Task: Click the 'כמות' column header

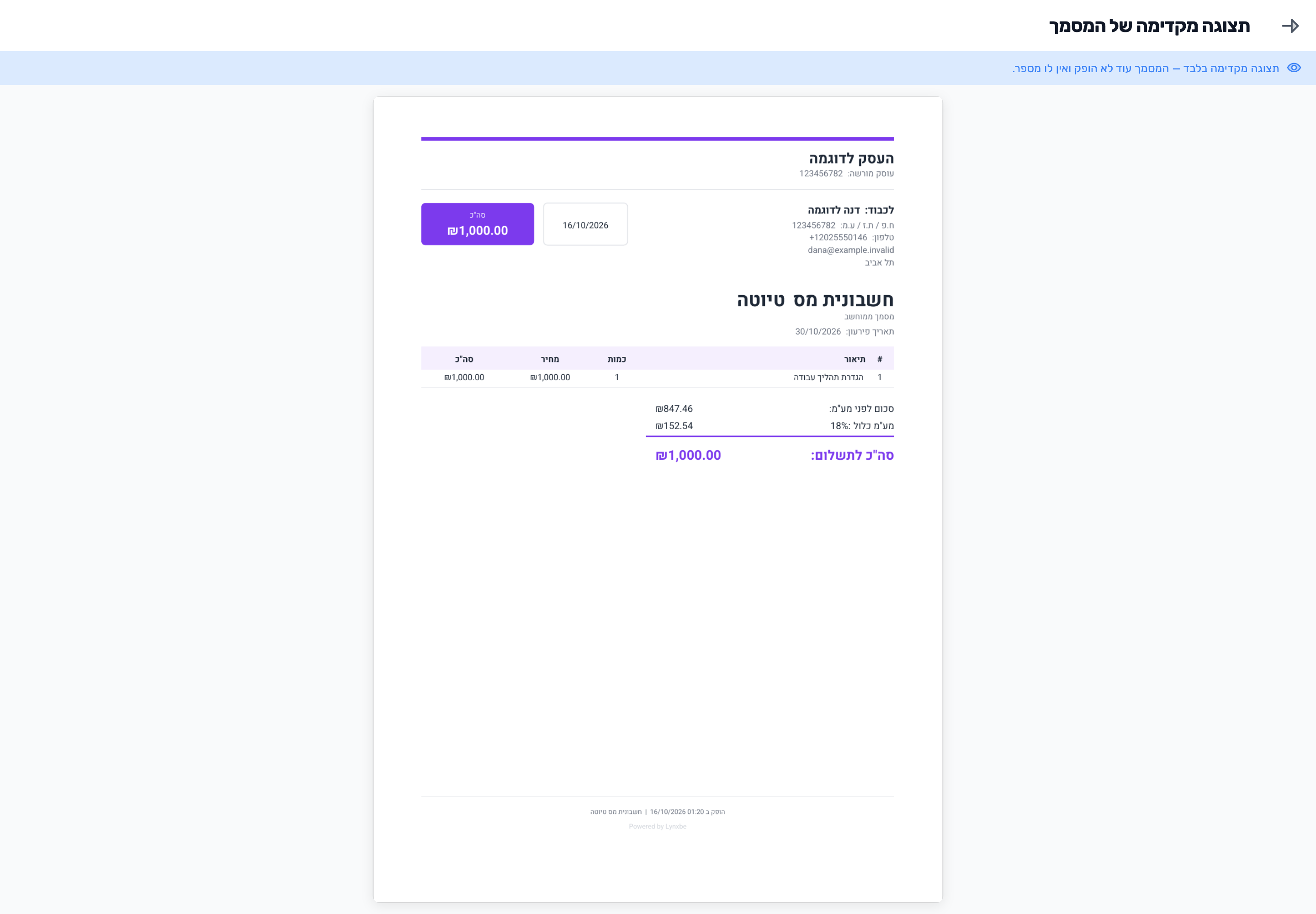Action: [x=617, y=359]
